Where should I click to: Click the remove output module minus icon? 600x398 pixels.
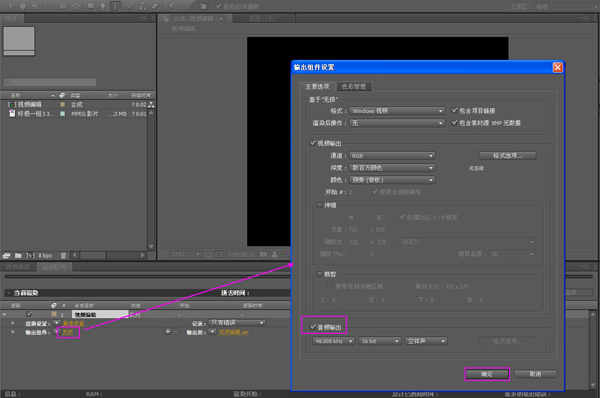pos(176,331)
